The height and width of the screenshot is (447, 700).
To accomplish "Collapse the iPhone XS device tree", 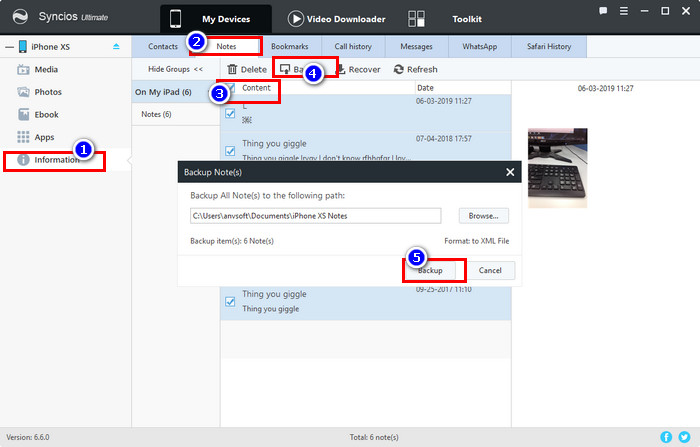I will coord(9,47).
